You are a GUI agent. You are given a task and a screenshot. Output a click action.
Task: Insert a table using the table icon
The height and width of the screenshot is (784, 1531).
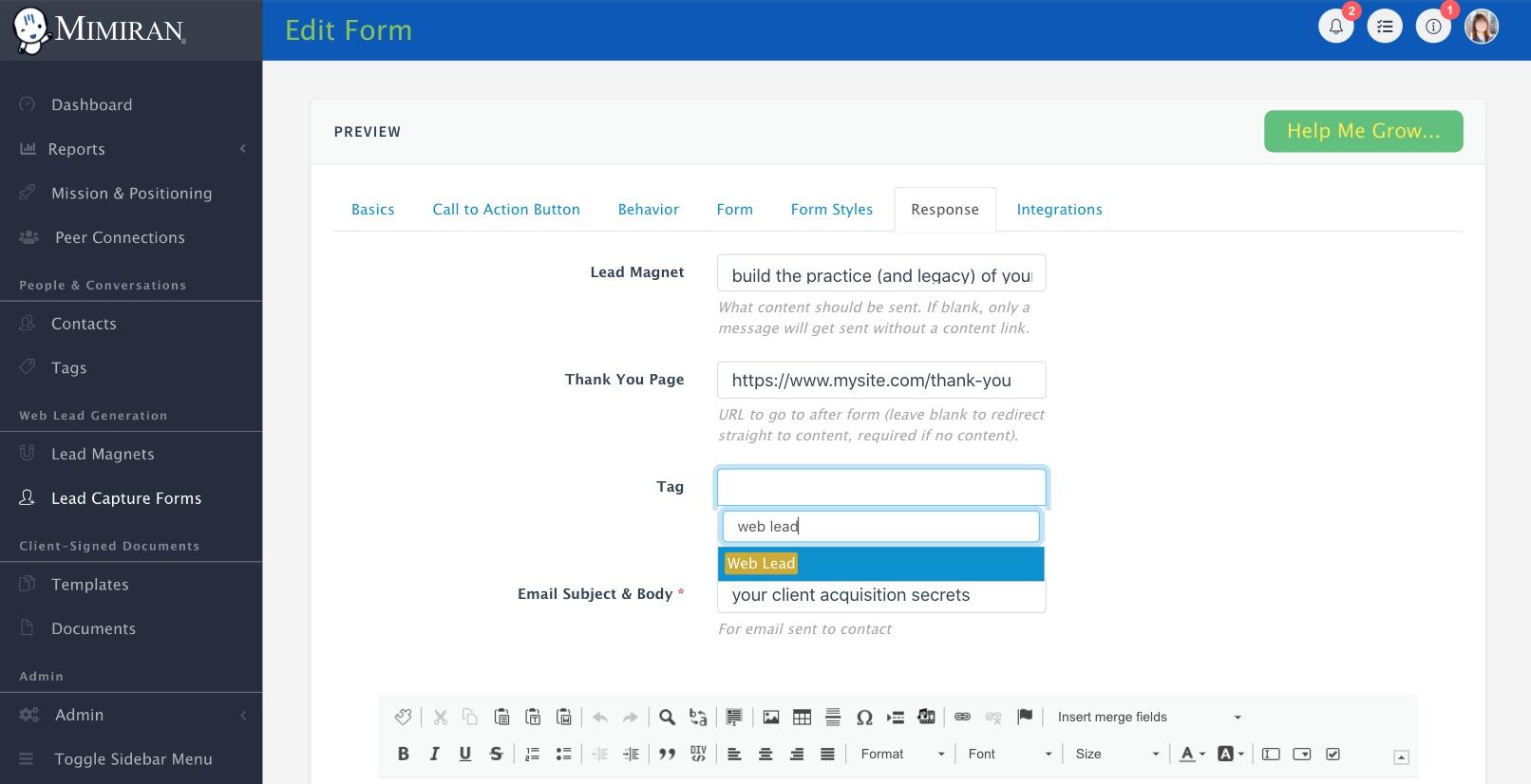(803, 717)
